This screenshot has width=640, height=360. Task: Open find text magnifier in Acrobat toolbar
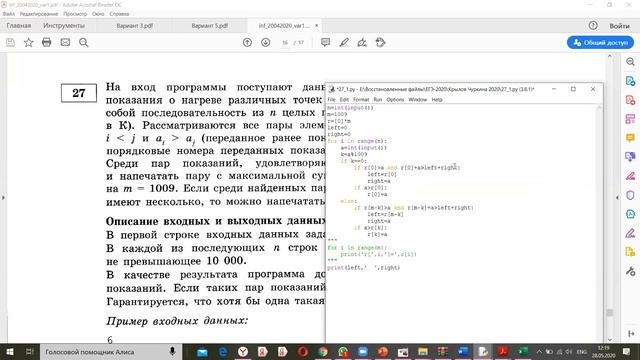click(x=84, y=42)
